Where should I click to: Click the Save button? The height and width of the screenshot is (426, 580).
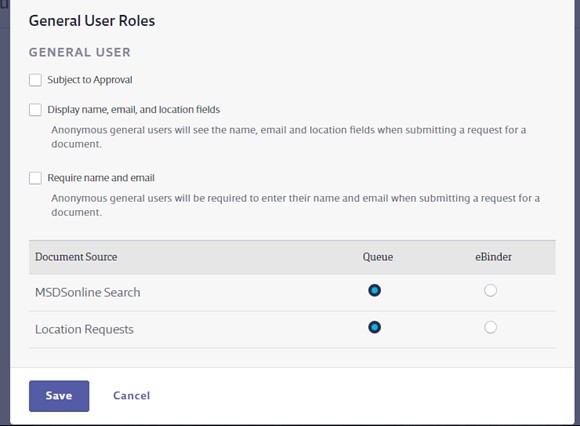coord(59,396)
